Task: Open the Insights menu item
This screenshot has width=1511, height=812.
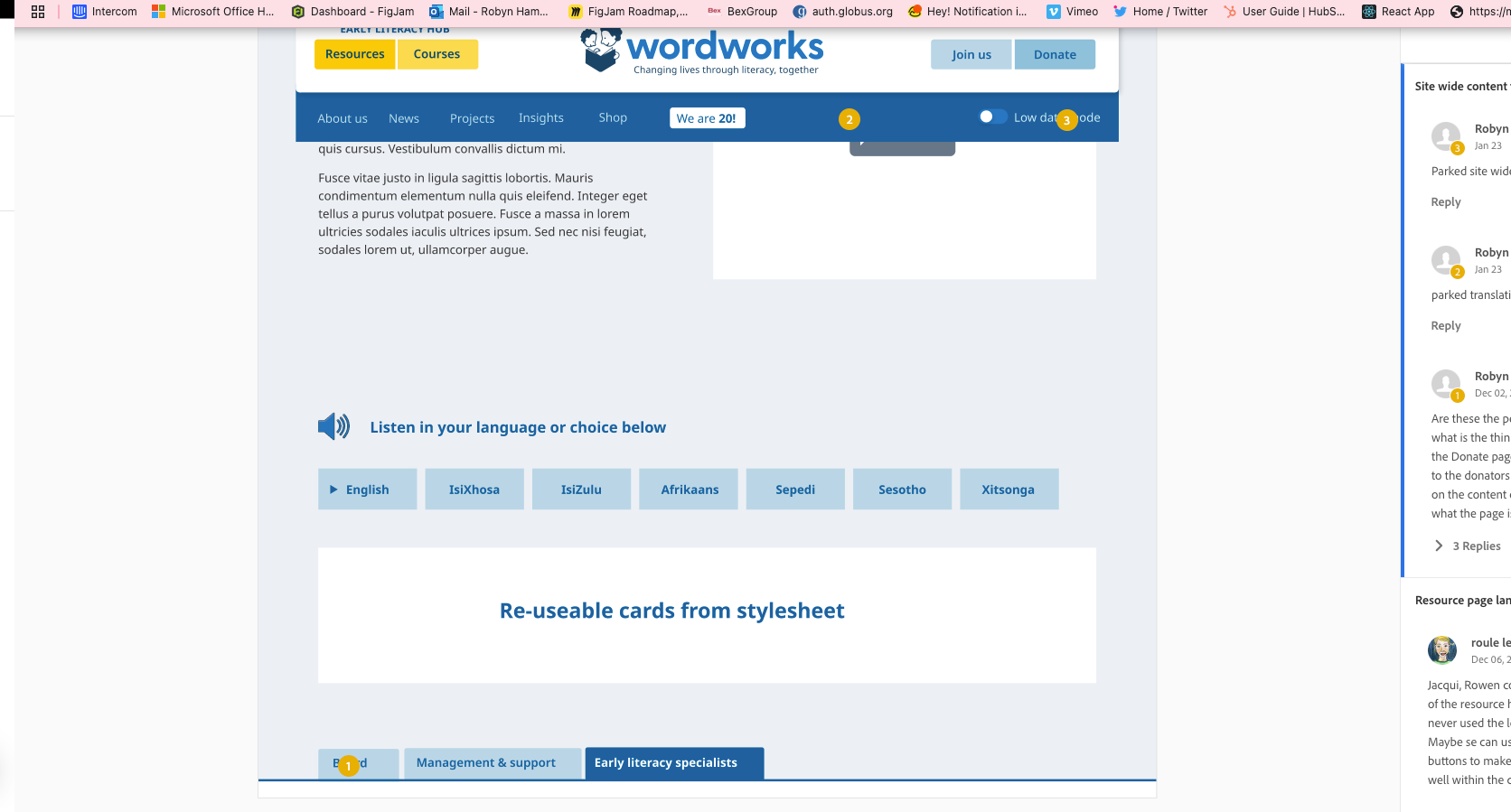Action: coord(540,118)
